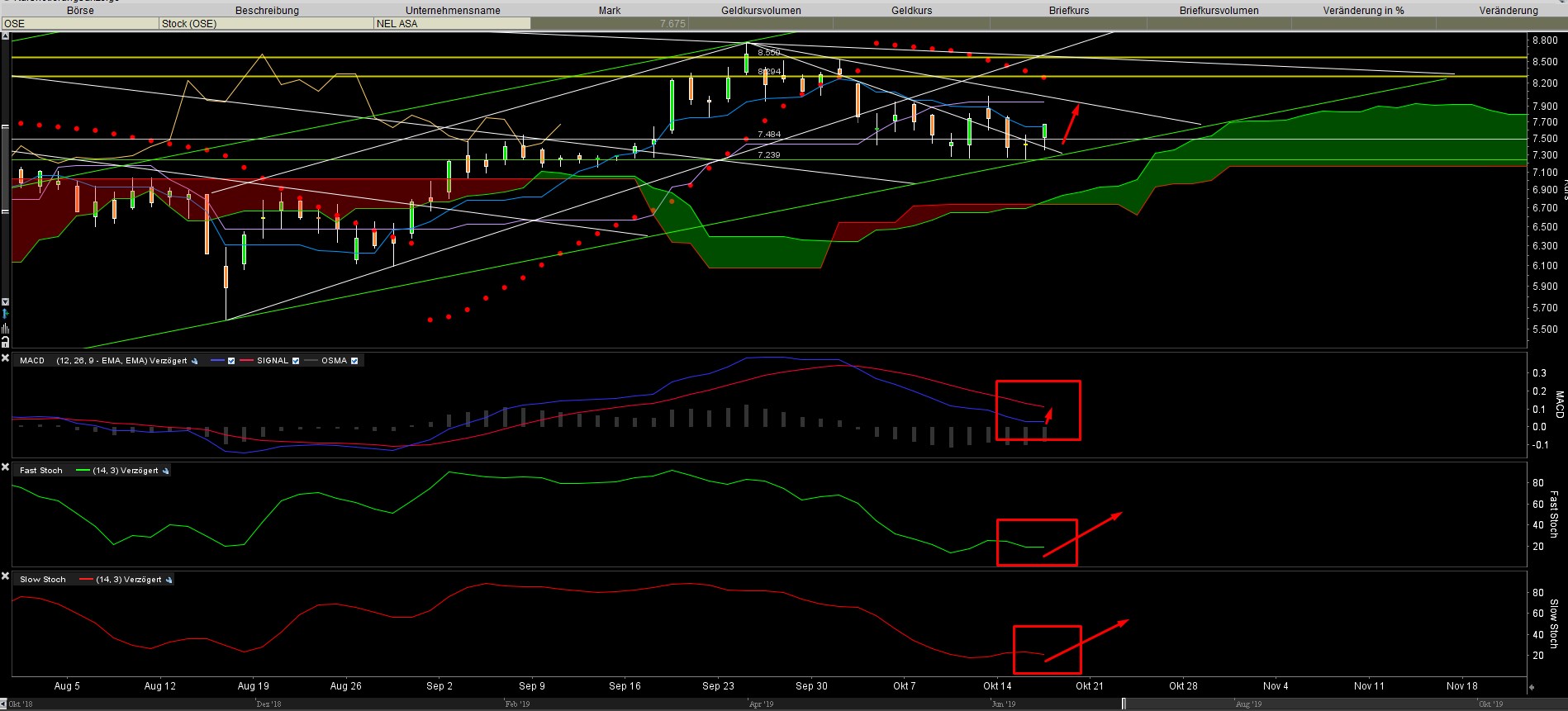Close the Slow Stoch indicator panel
This screenshot has width=1568, height=711.
point(5,576)
